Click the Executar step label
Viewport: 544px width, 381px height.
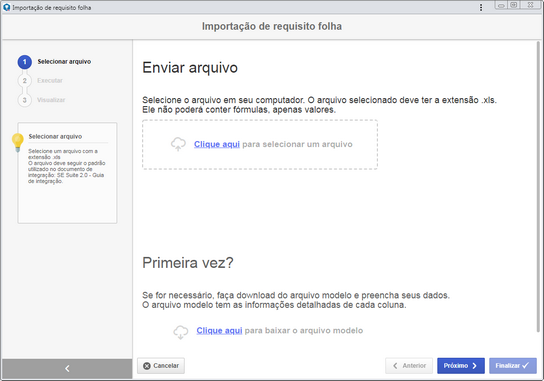[50, 81]
